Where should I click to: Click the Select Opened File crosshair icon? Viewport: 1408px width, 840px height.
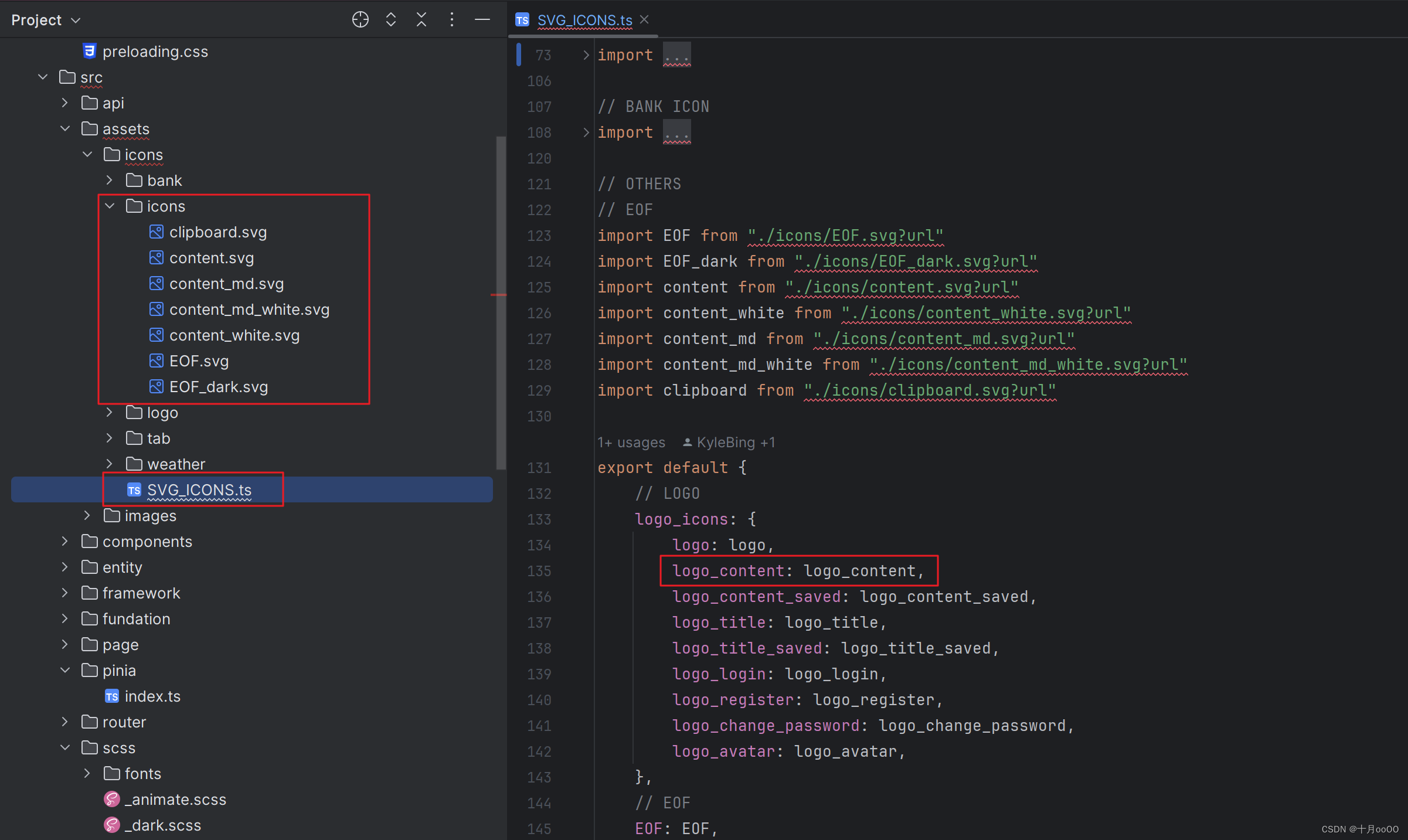(x=360, y=19)
